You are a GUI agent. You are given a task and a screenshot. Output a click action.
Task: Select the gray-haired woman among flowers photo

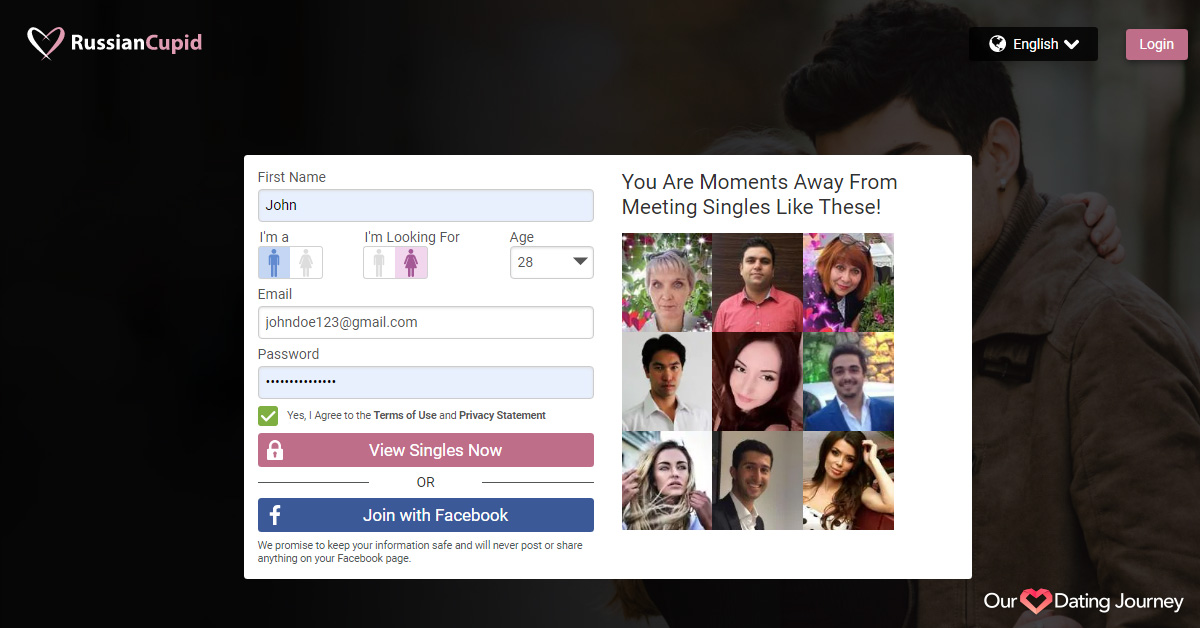[667, 282]
